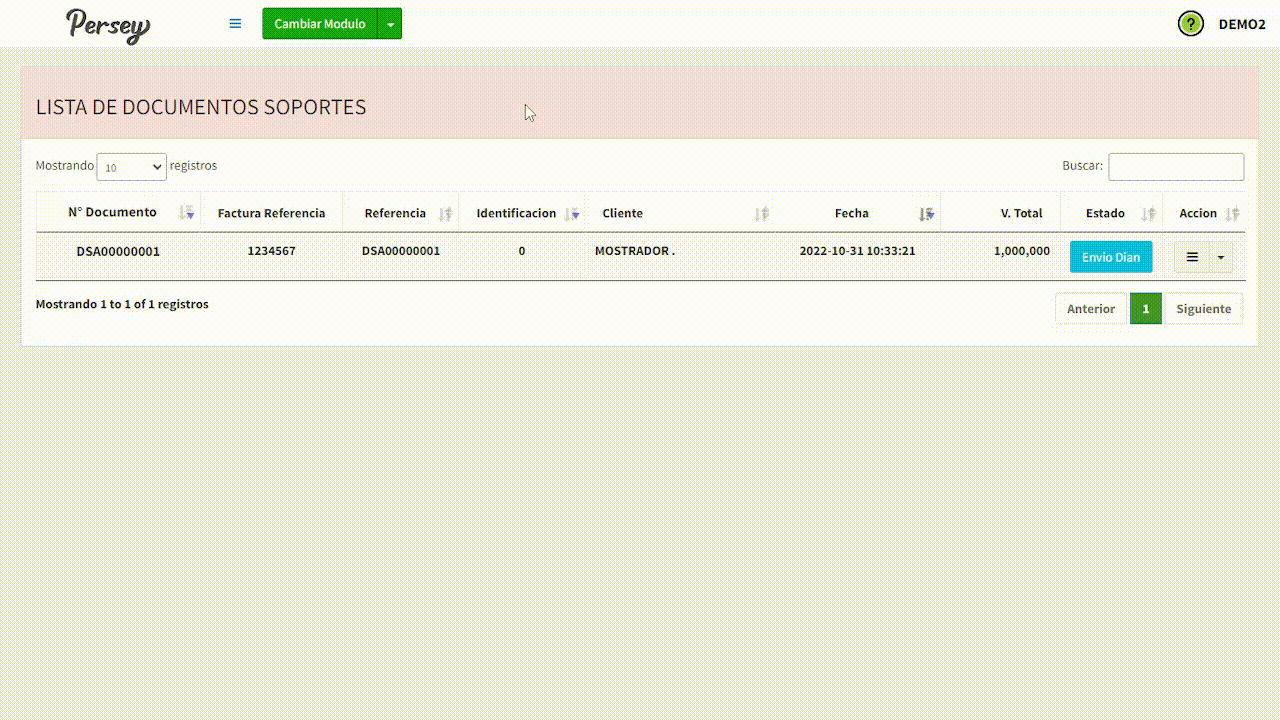Open the row action list icon button

tap(1192, 257)
